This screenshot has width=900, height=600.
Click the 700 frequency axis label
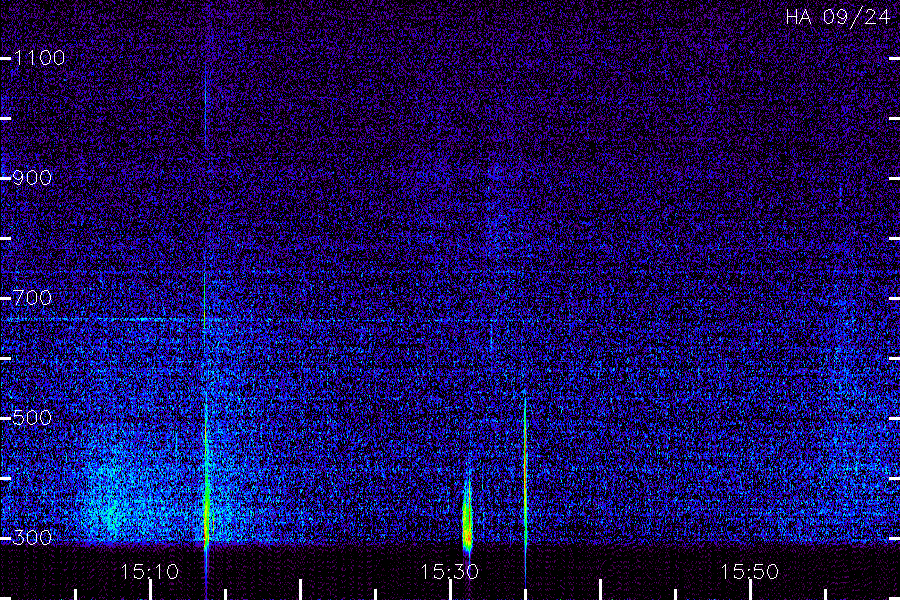click(32, 298)
